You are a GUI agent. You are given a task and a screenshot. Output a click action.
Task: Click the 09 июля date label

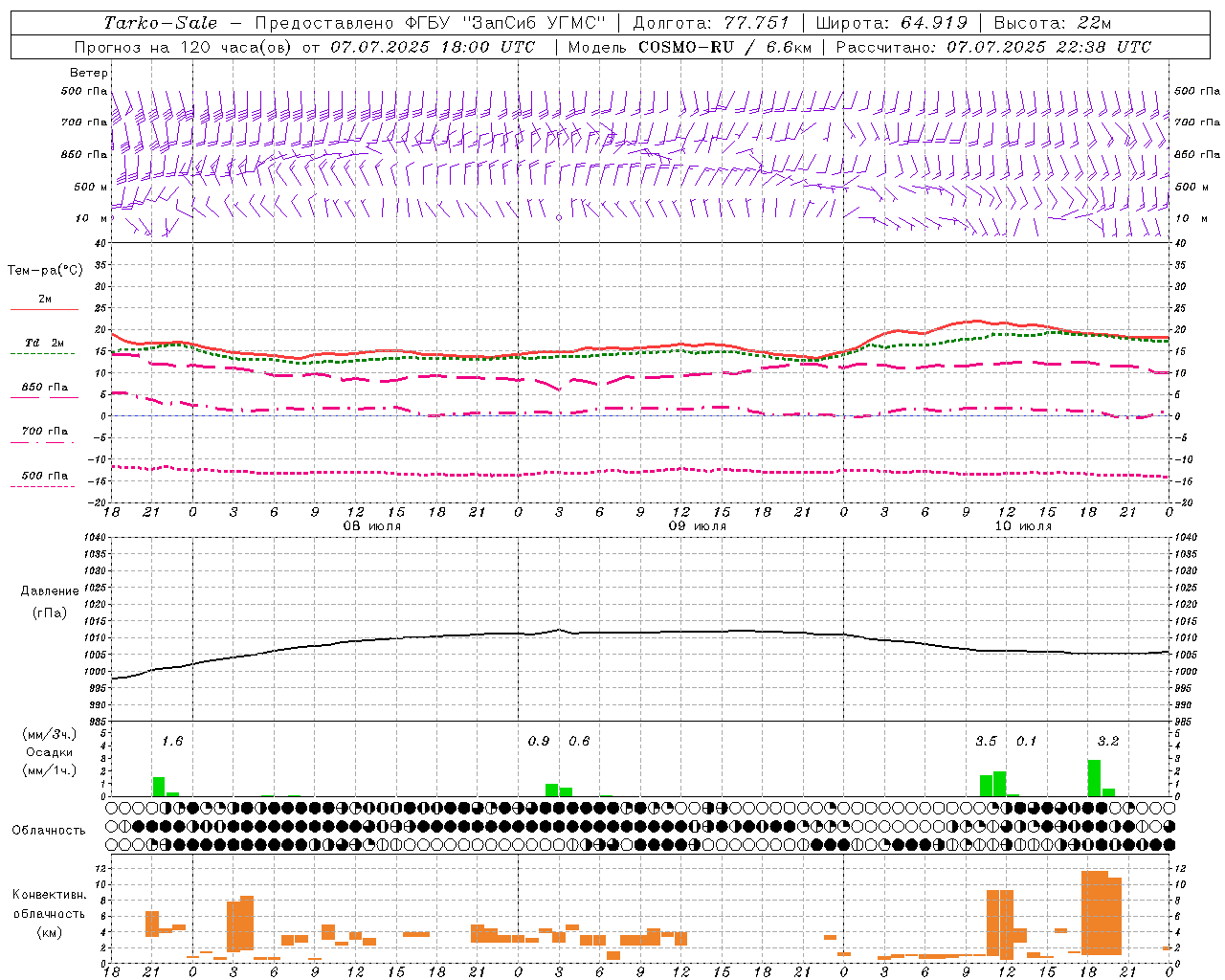point(698,526)
